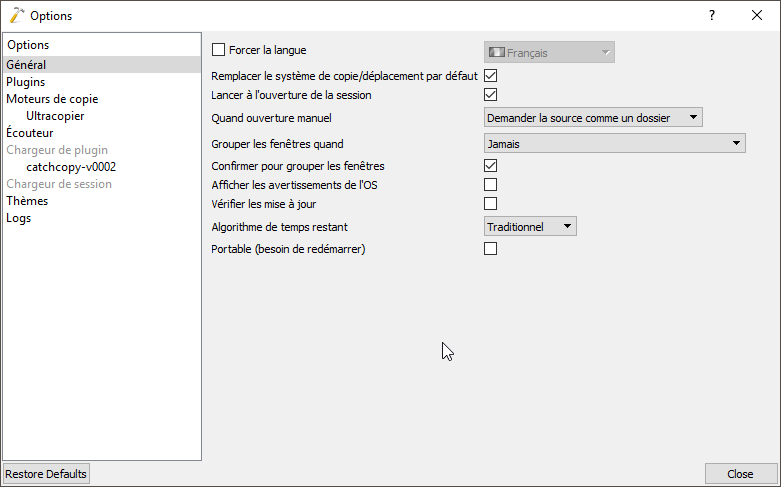Select the Ultracopier copy engine entry
The height and width of the screenshot is (487, 781).
tap(56, 116)
